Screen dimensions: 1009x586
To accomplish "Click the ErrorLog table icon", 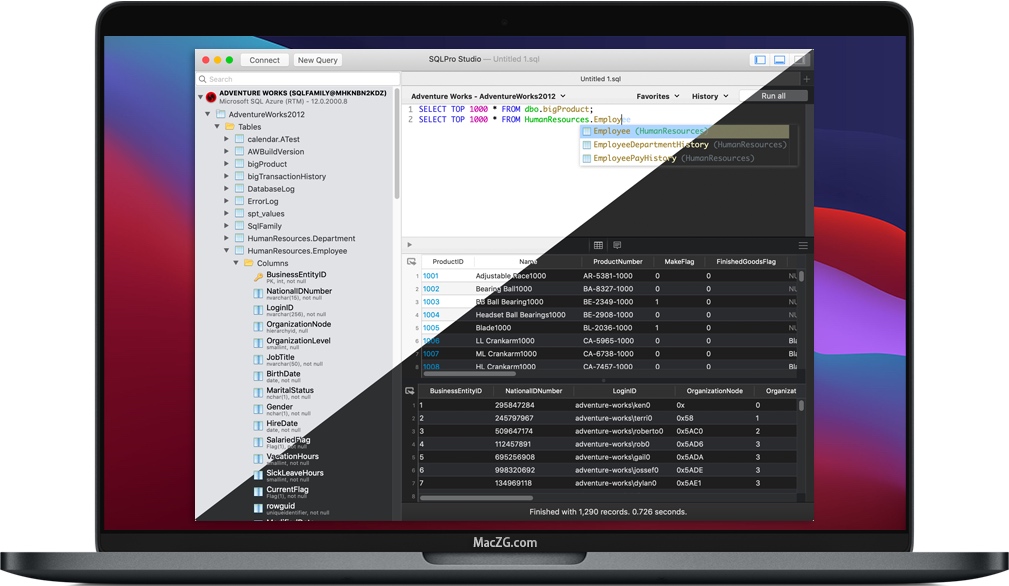I will [239, 201].
